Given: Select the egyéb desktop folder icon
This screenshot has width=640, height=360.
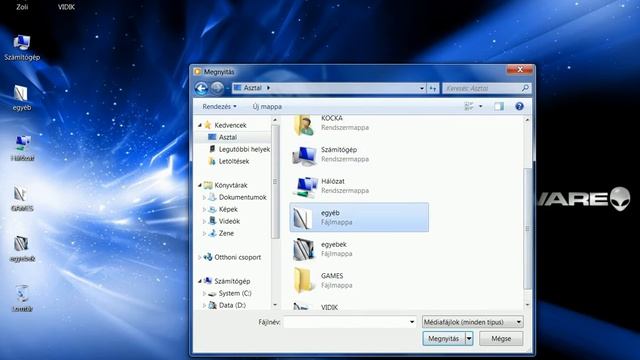Looking at the screenshot, I should click(21, 98).
